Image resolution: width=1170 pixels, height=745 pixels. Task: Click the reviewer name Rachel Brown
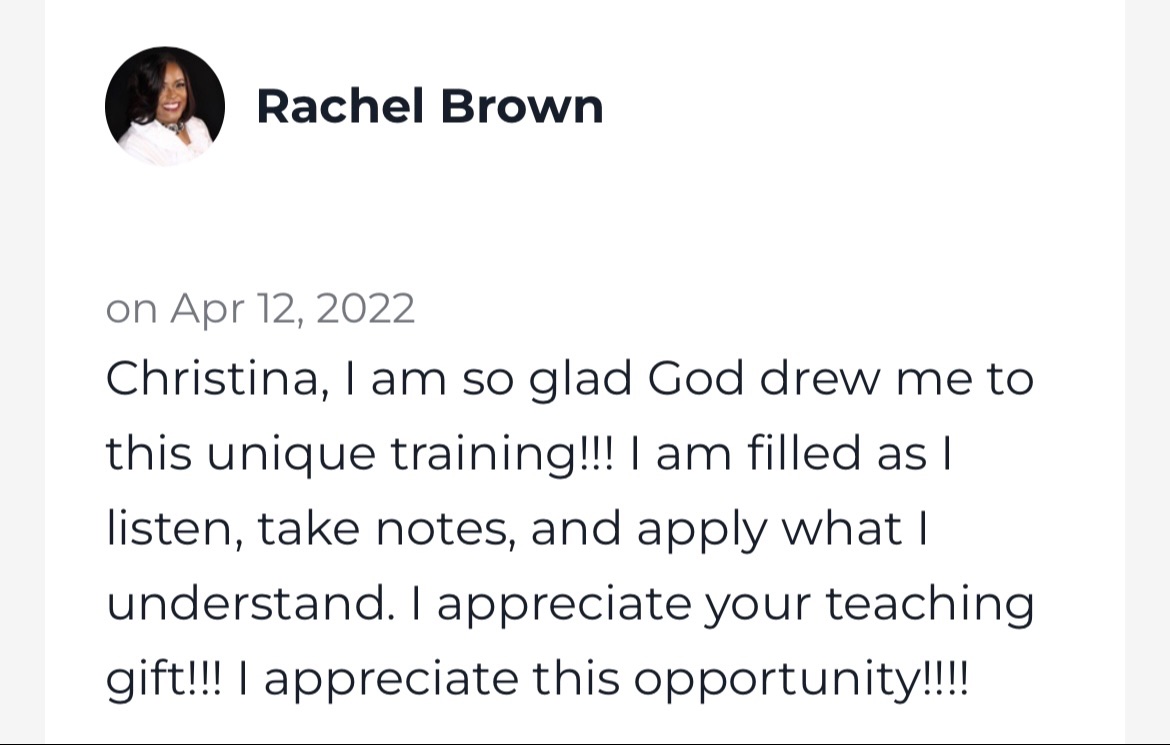pyautogui.click(x=430, y=106)
